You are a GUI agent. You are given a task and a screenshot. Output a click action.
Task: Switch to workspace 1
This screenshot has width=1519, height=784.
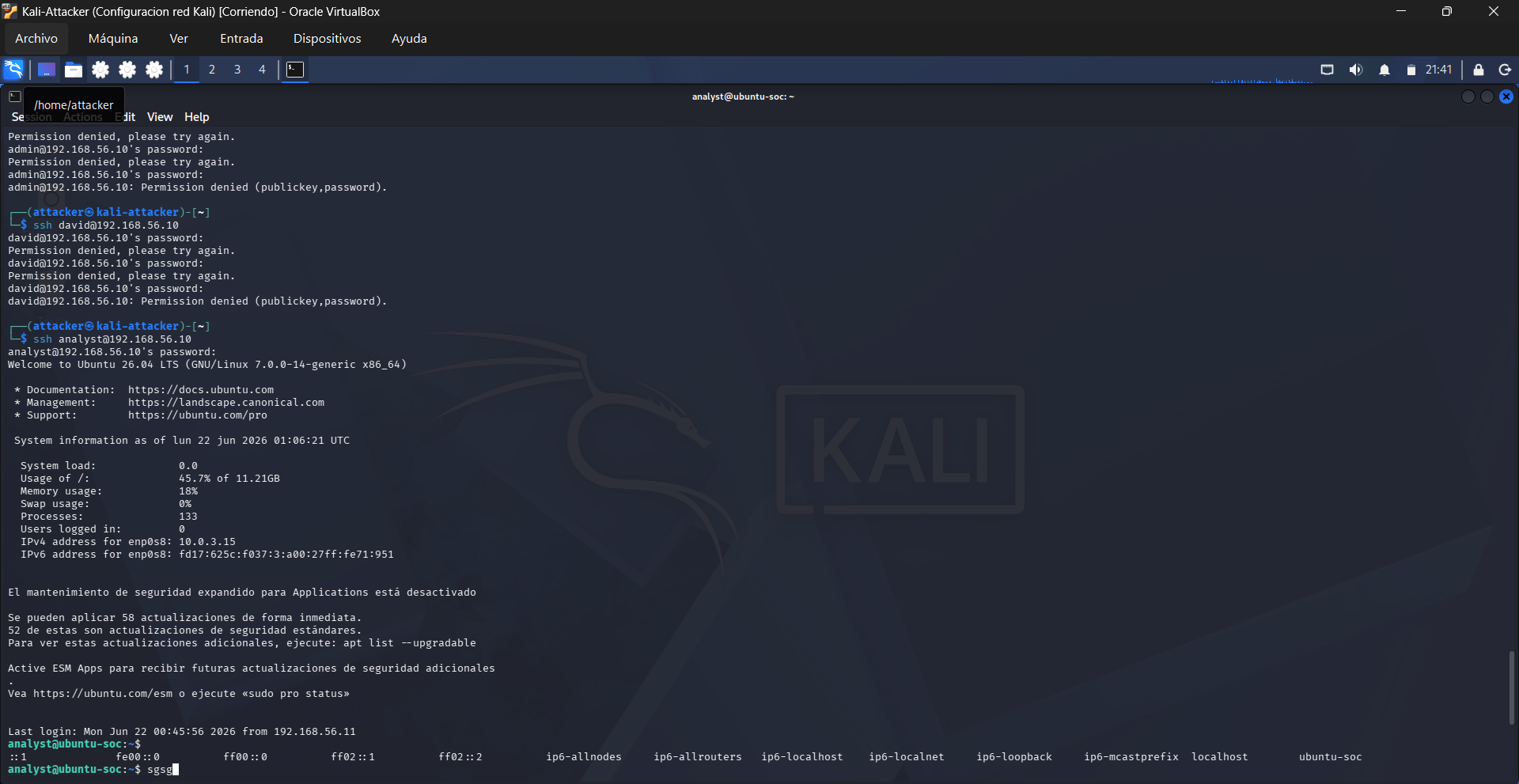click(x=187, y=70)
